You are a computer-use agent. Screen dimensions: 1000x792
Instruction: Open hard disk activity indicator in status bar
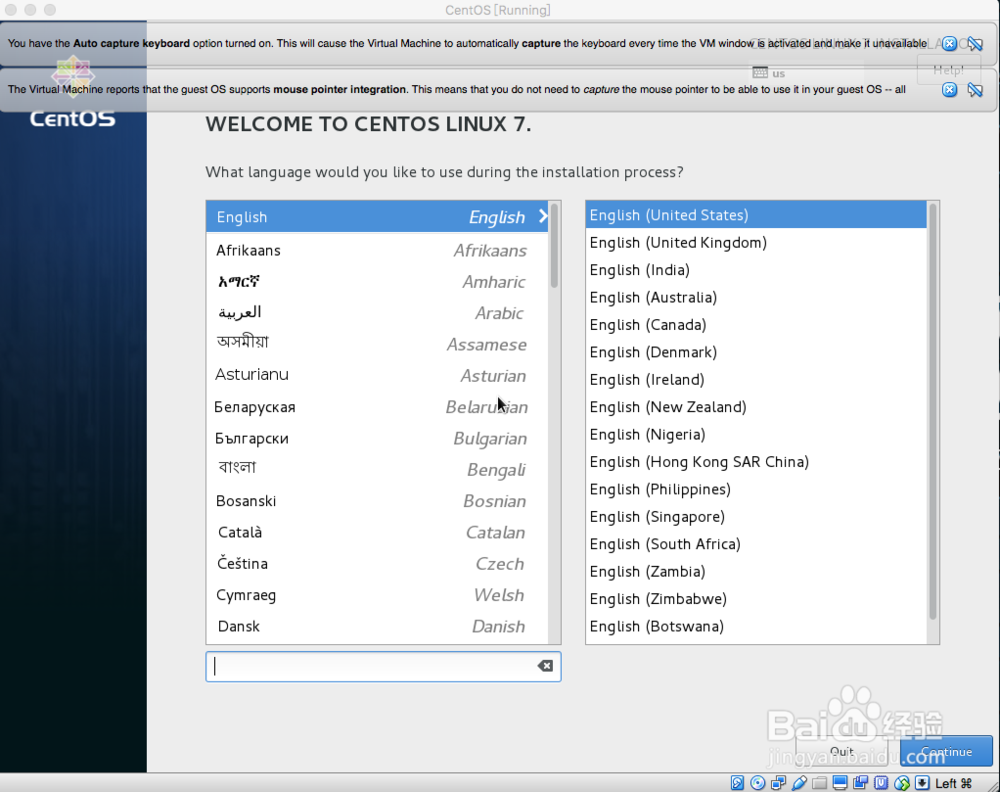tap(737, 783)
